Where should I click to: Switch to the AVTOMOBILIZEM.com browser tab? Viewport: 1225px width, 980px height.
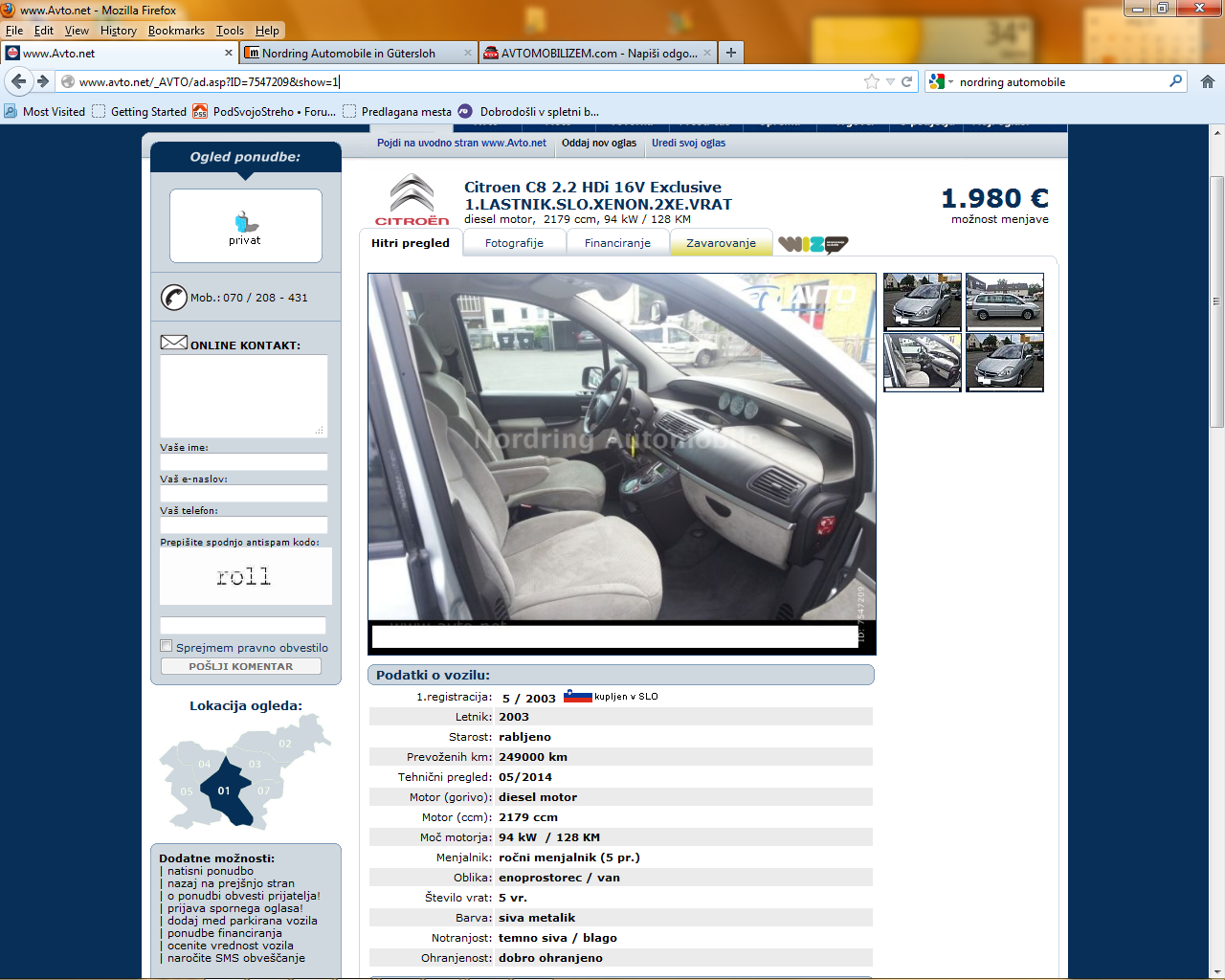tap(599, 53)
